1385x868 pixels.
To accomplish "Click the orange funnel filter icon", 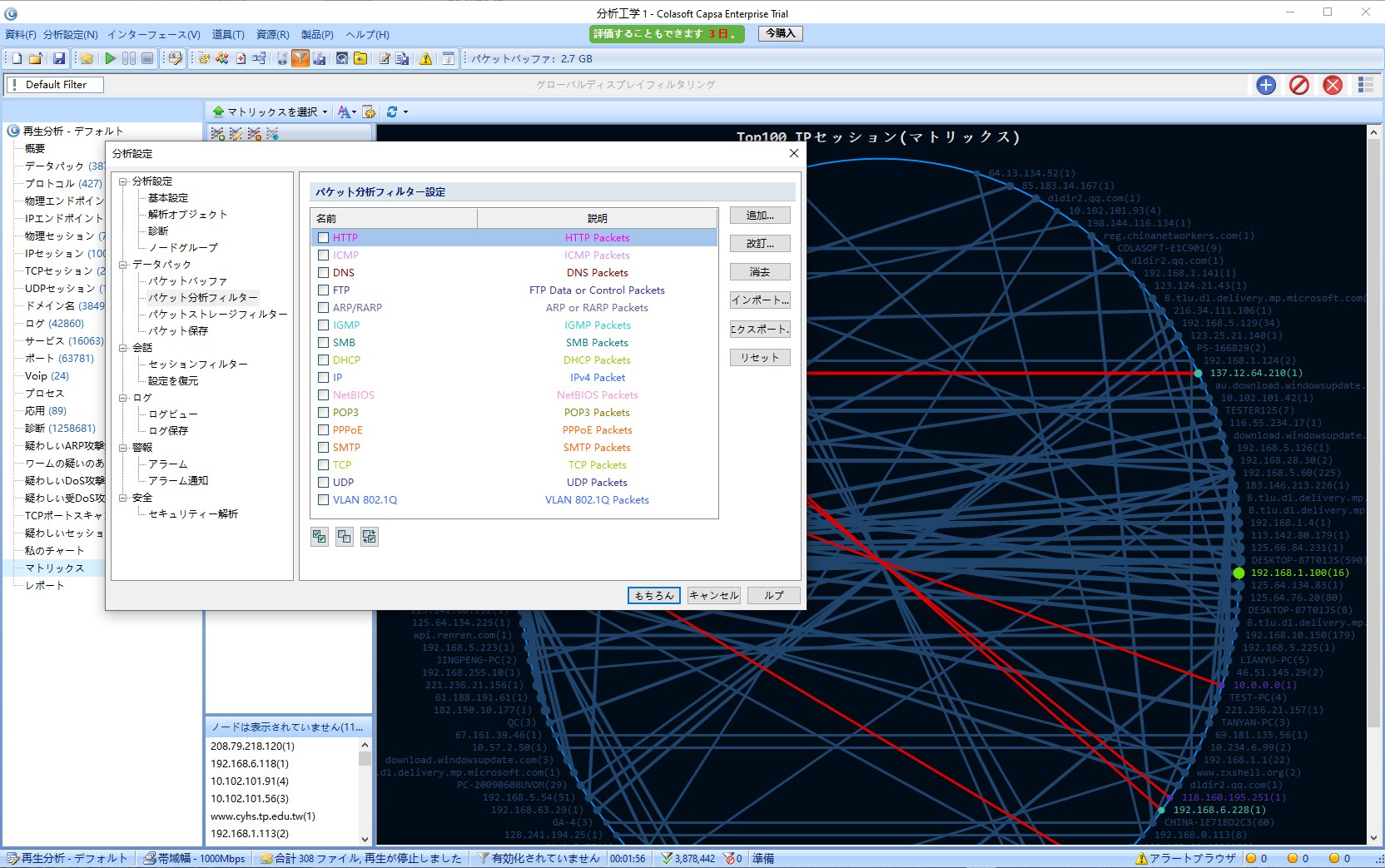I will coord(300,58).
